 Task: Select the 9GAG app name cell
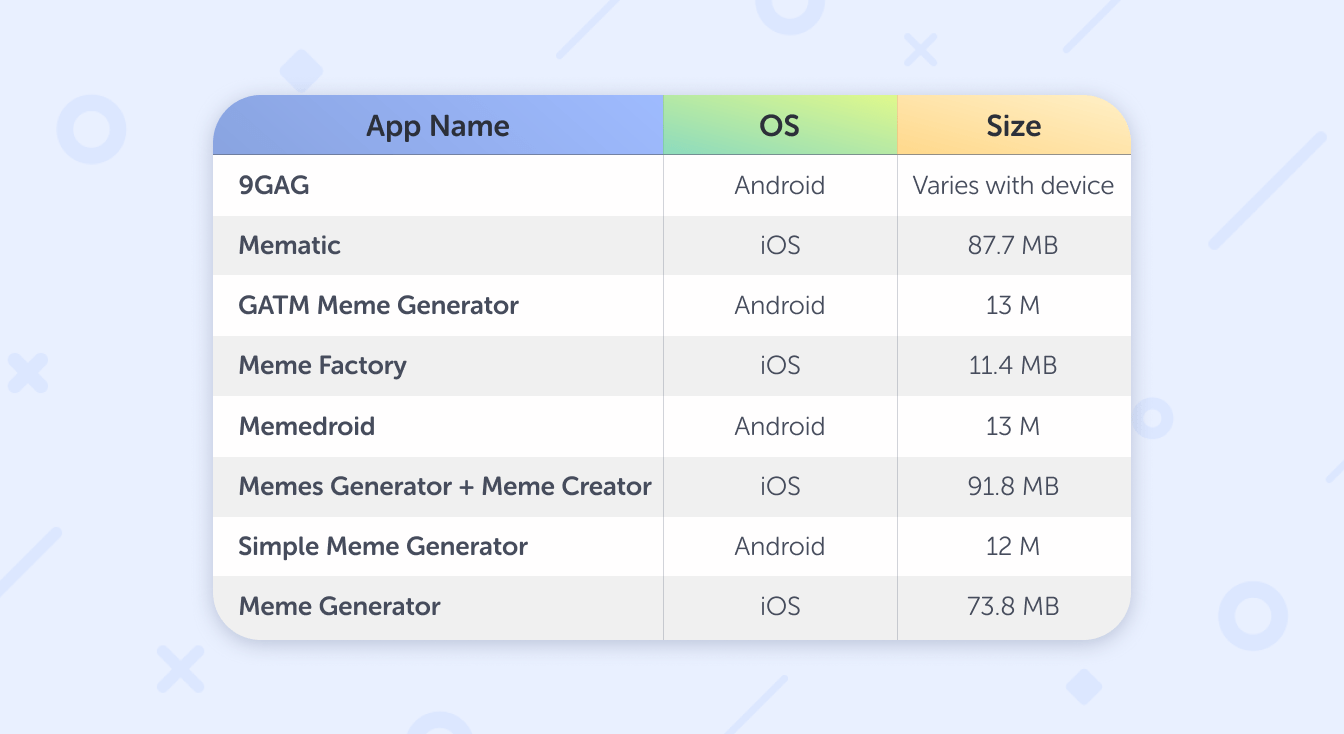pos(274,185)
